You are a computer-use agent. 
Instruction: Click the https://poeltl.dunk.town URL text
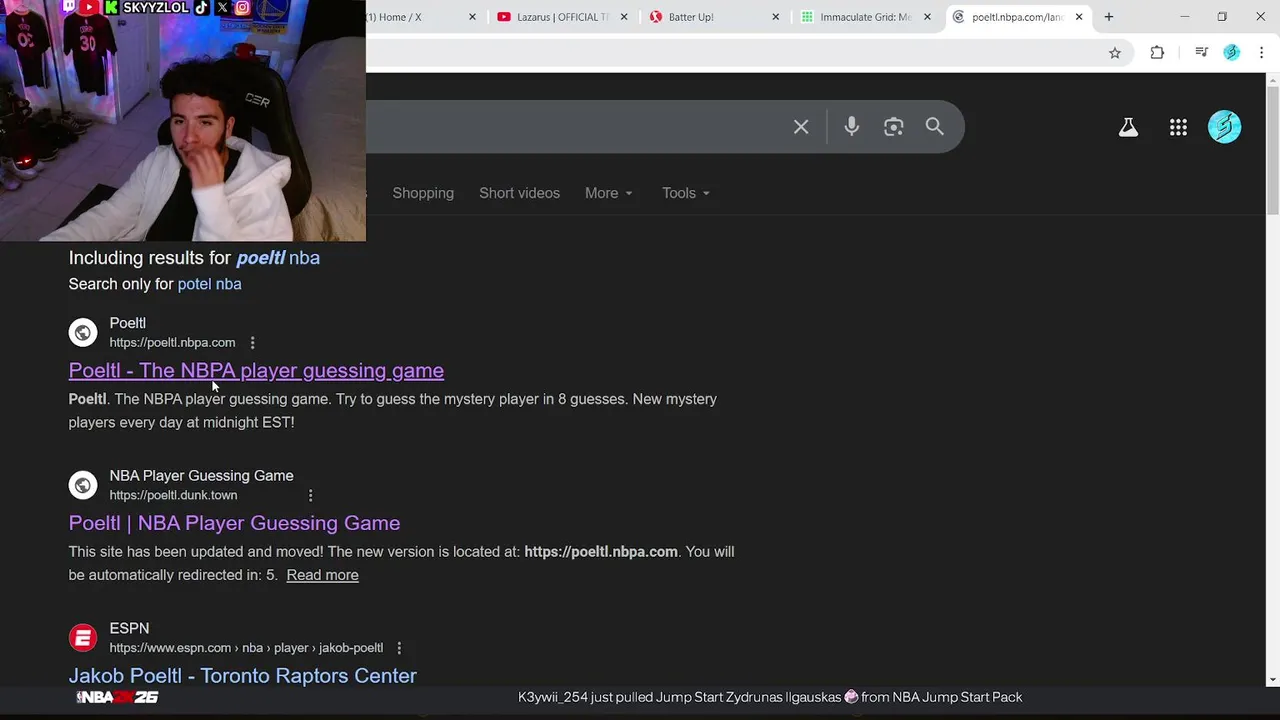coord(173,495)
